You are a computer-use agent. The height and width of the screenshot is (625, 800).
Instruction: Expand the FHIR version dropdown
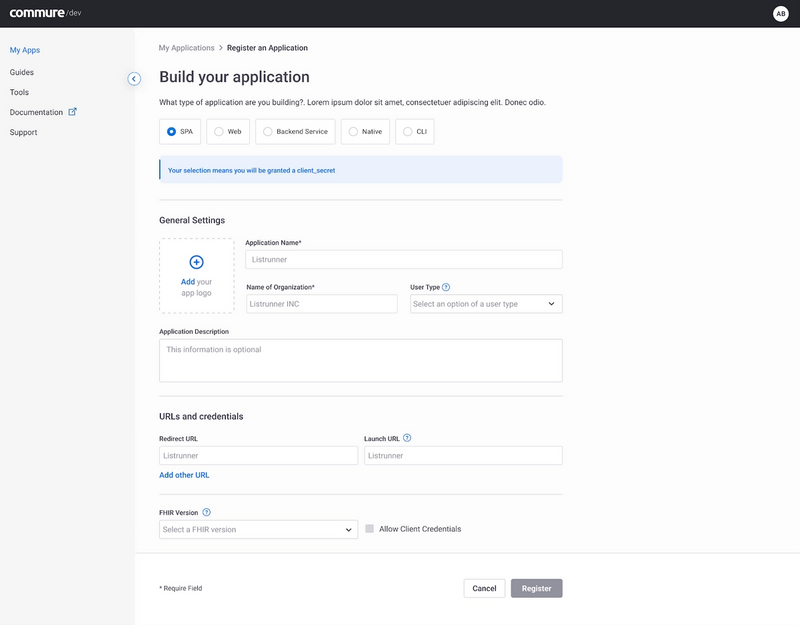pyautogui.click(x=259, y=530)
